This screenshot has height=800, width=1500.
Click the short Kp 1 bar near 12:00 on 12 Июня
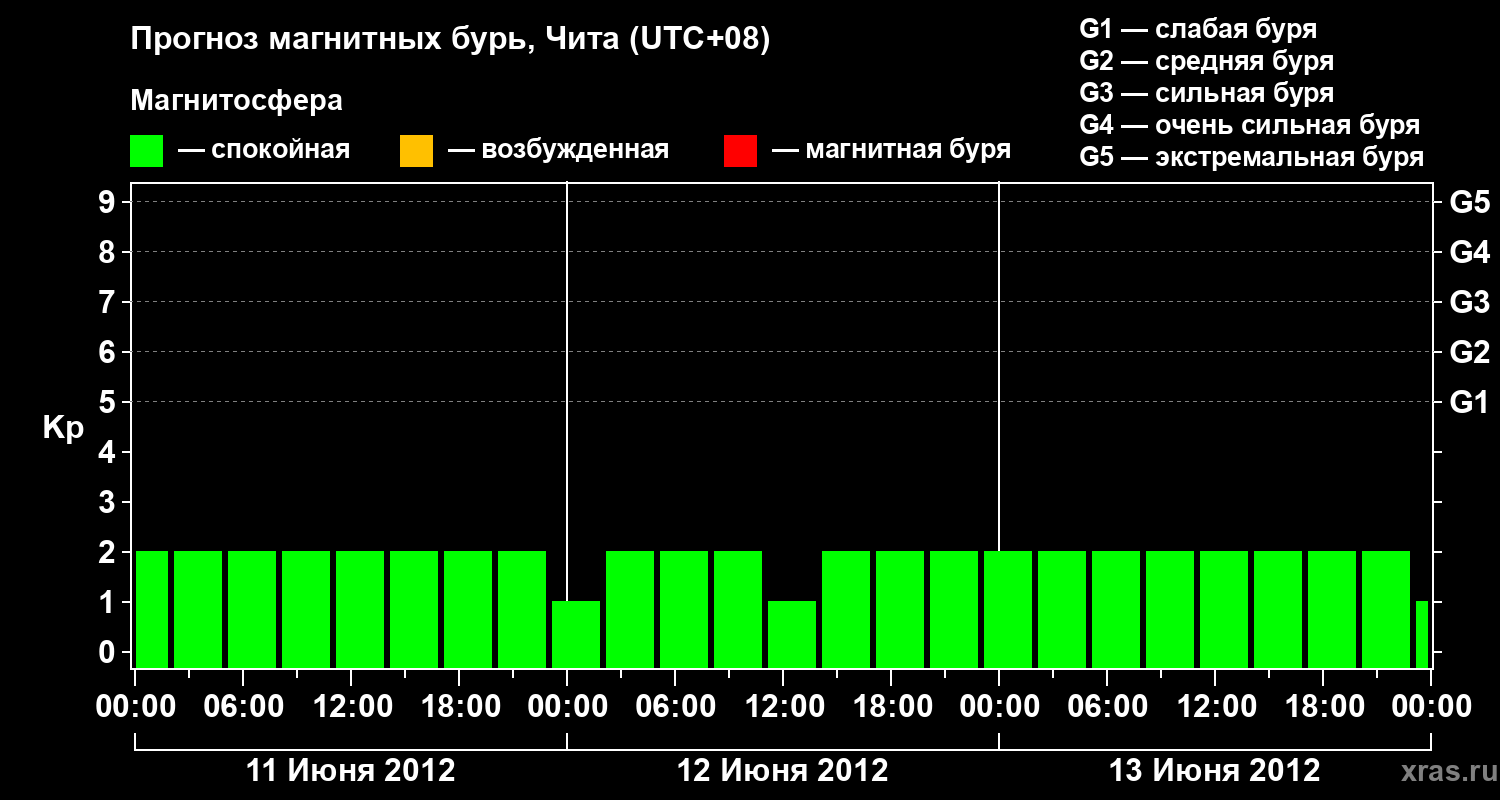coord(792,634)
